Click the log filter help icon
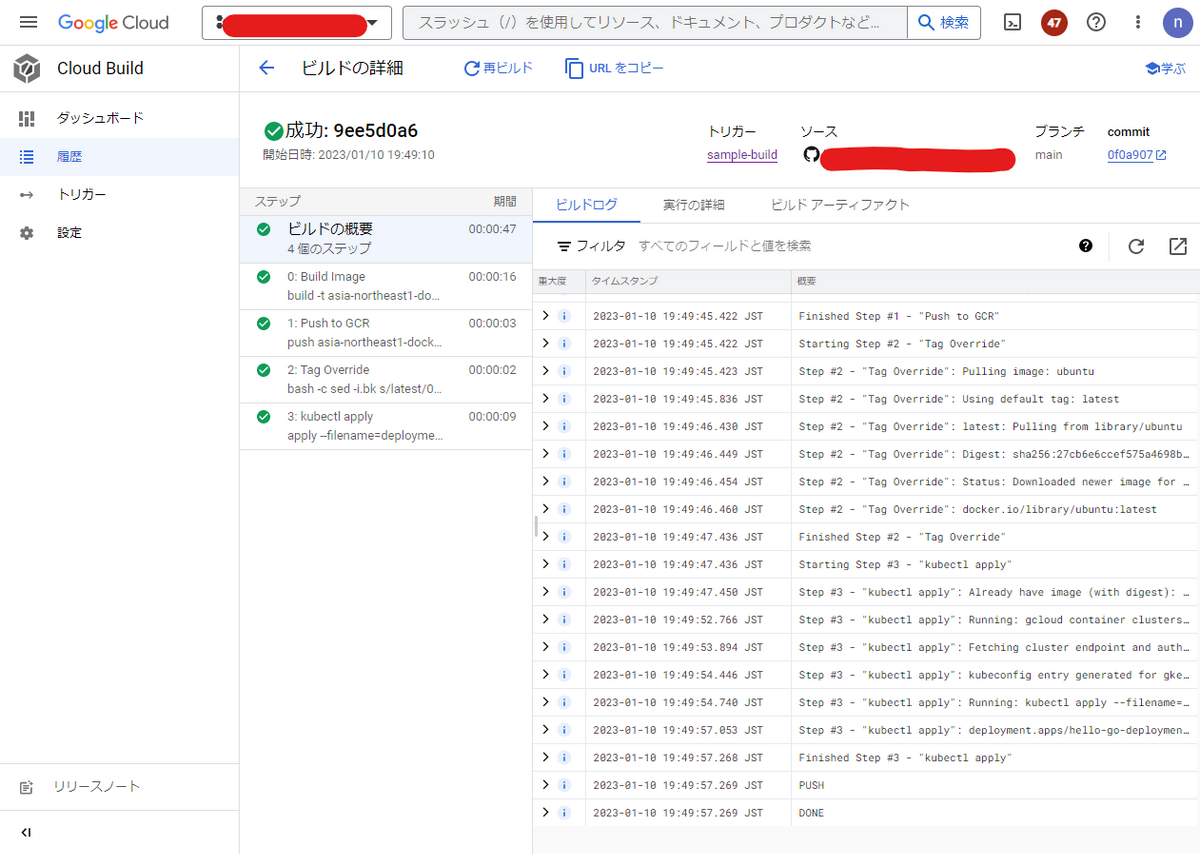The height and width of the screenshot is (854, 1200). (x=1086, y=246)
